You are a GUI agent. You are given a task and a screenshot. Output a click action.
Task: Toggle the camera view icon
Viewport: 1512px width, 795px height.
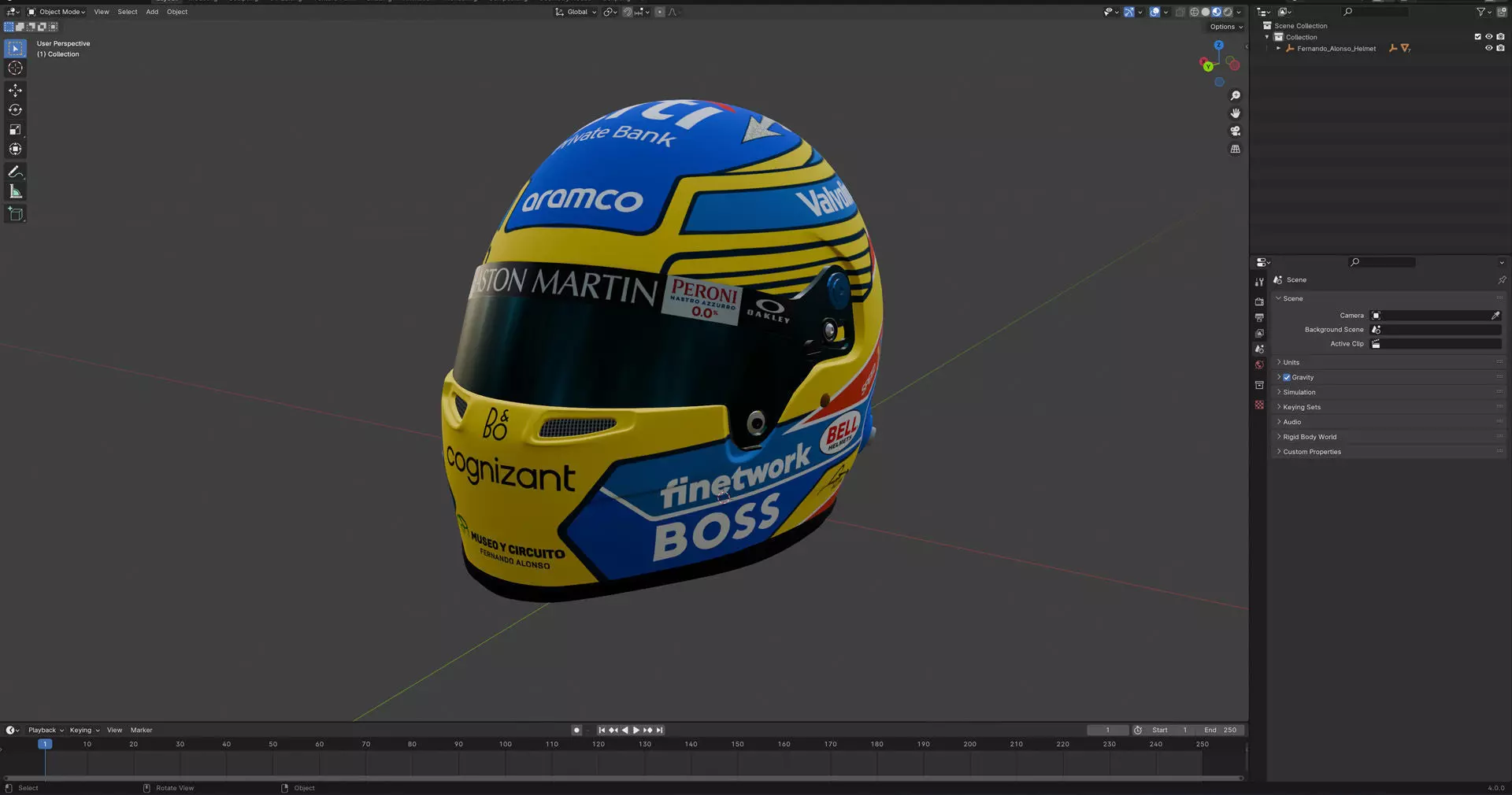pyautogui.click(x=1235, y=131)
